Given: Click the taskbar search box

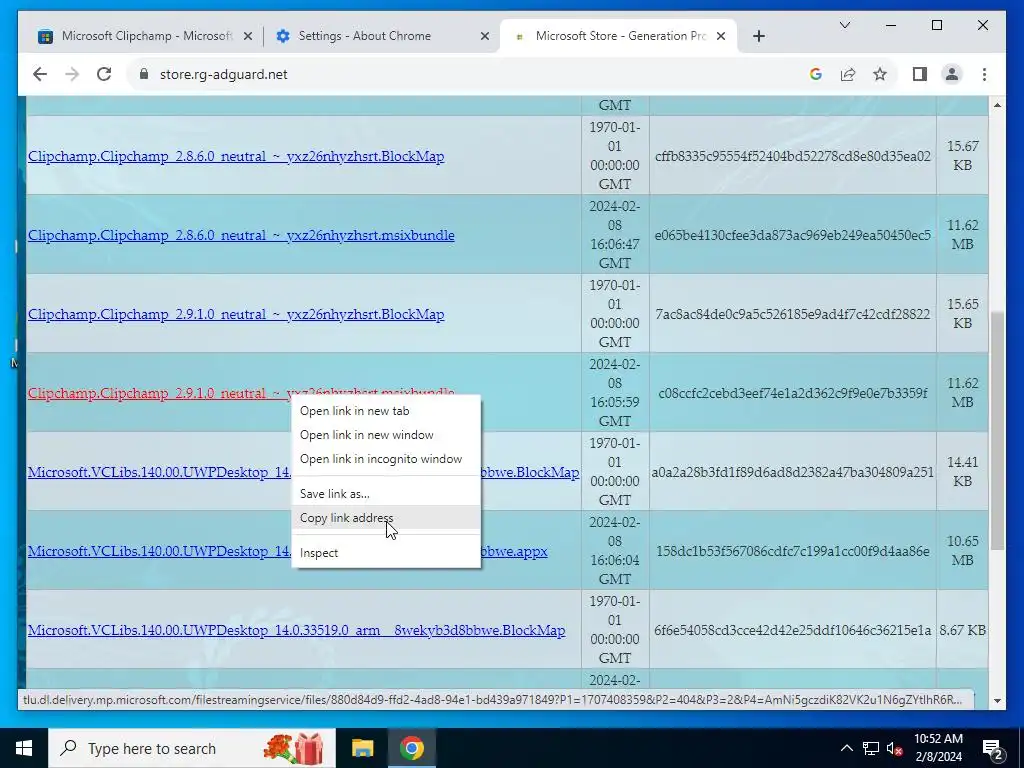Looking at the screenshot, I should tap(192, 748).
